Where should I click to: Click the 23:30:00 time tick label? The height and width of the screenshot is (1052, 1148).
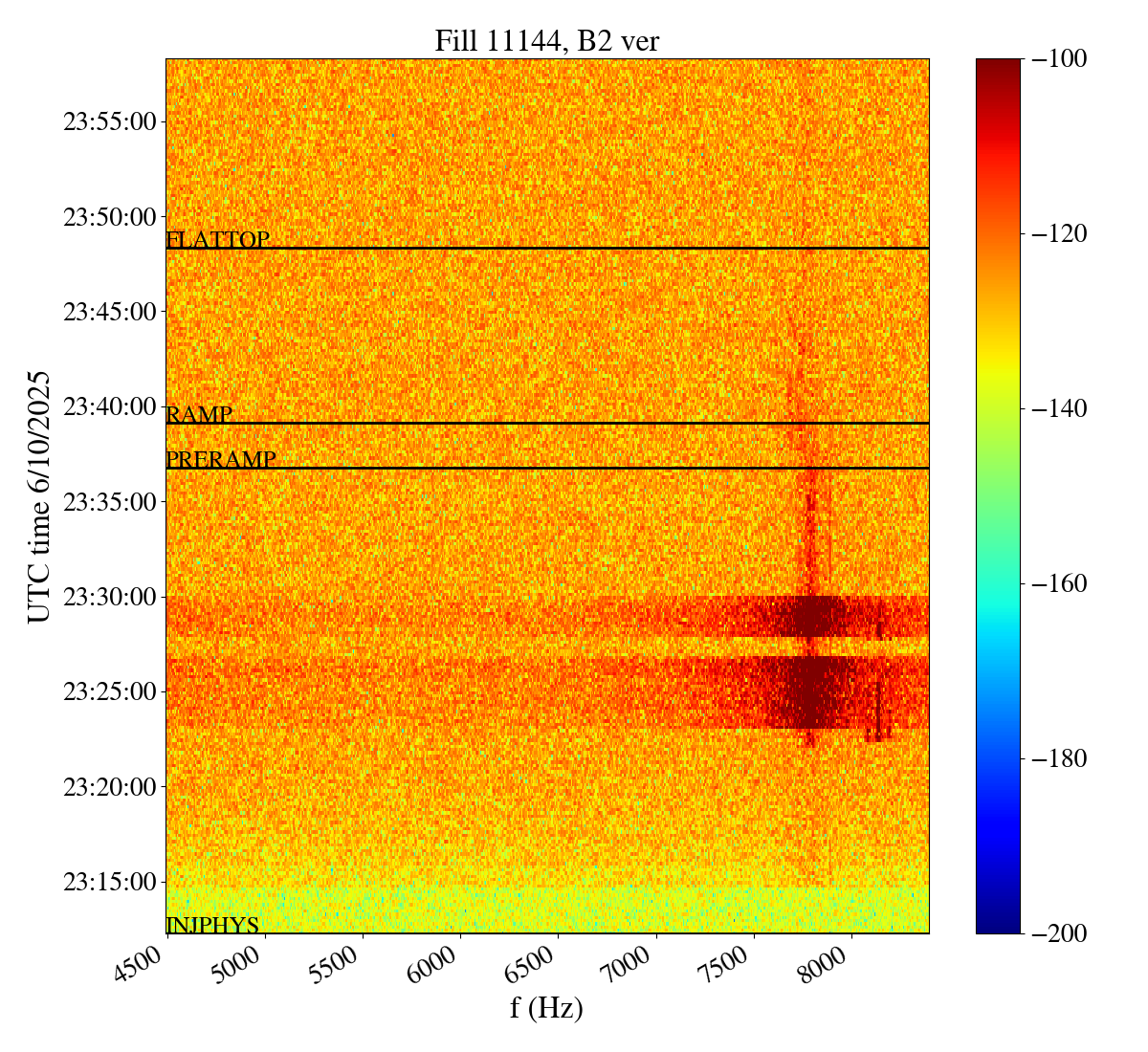tap(109, 597)
